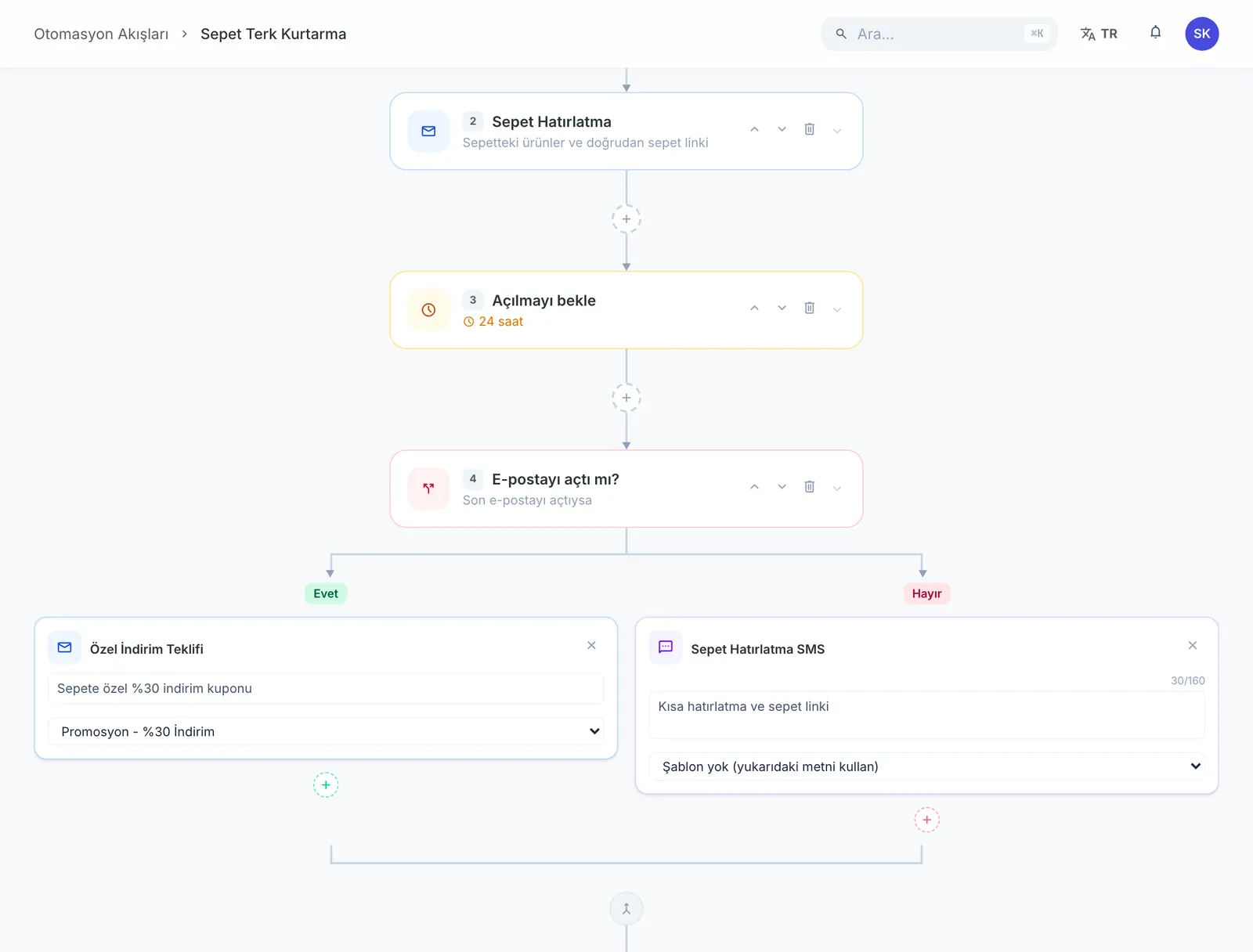This screenshot has height=952, width=1253.
Task: Delete the E-postayı açtı mı? step
Action: pyautogui.click(x=809, y=486)
